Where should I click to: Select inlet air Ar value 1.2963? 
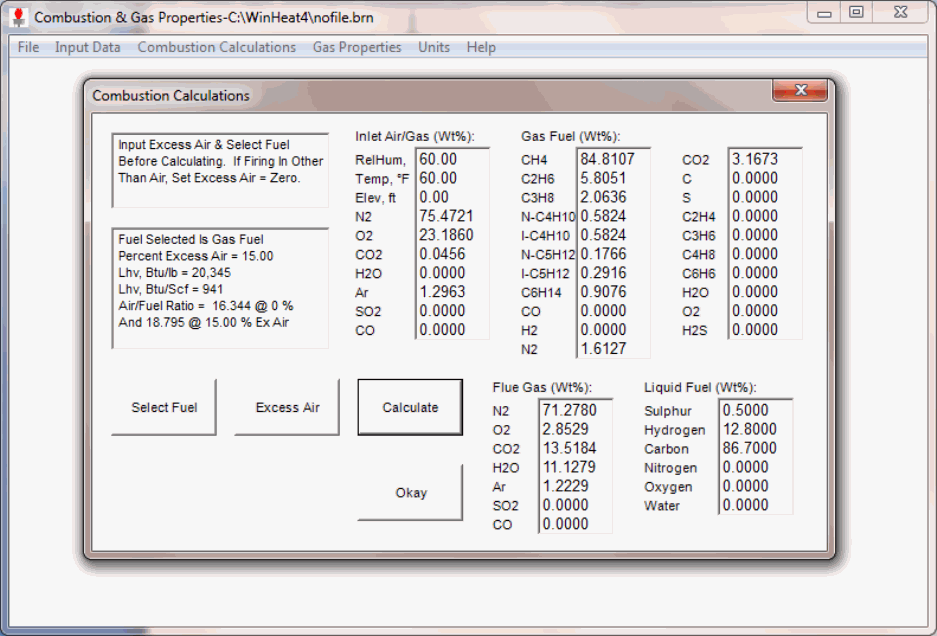(x=452, y=292)
